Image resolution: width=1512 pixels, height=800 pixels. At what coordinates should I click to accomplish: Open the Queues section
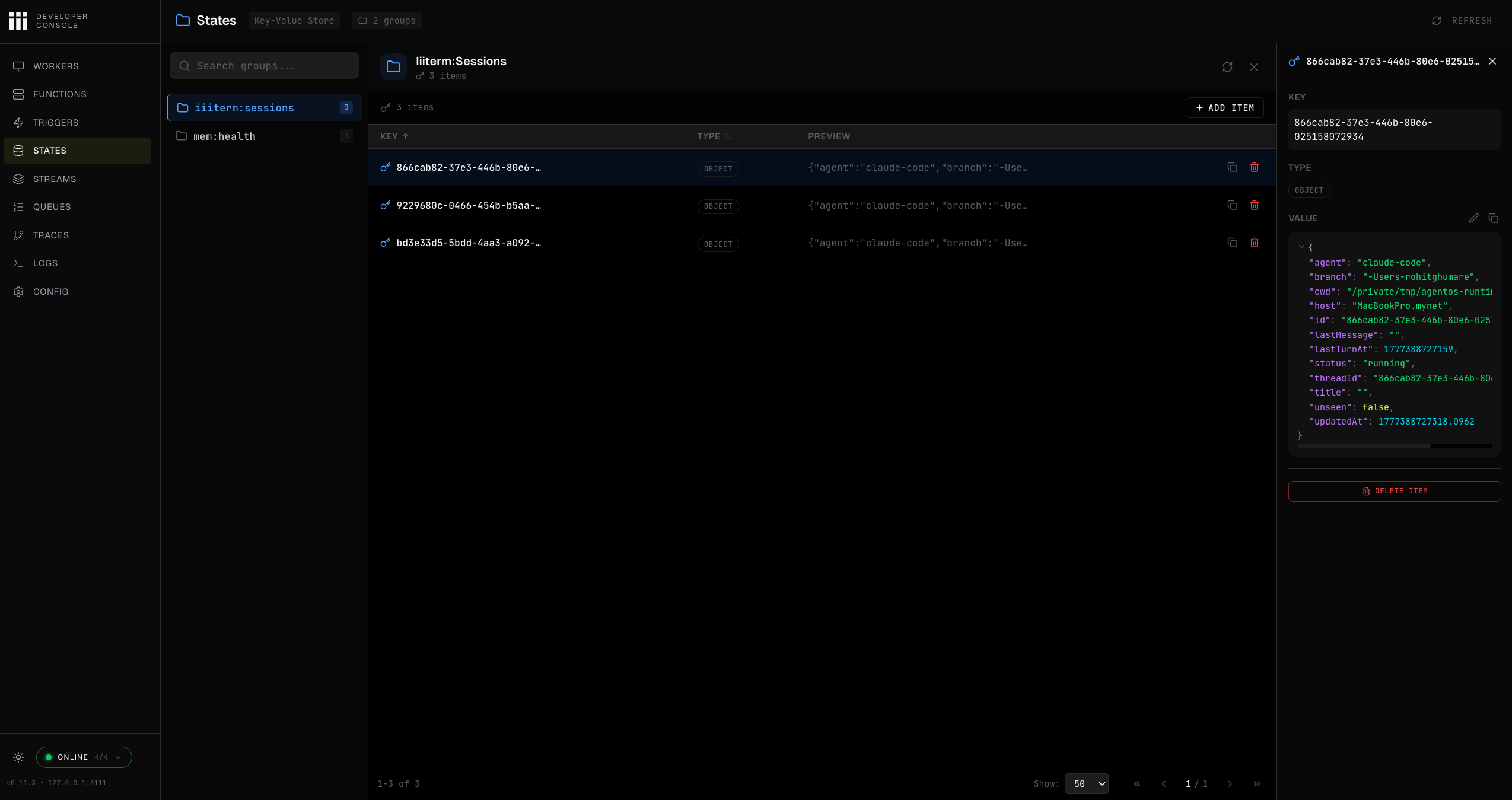(x=77, y=207)
